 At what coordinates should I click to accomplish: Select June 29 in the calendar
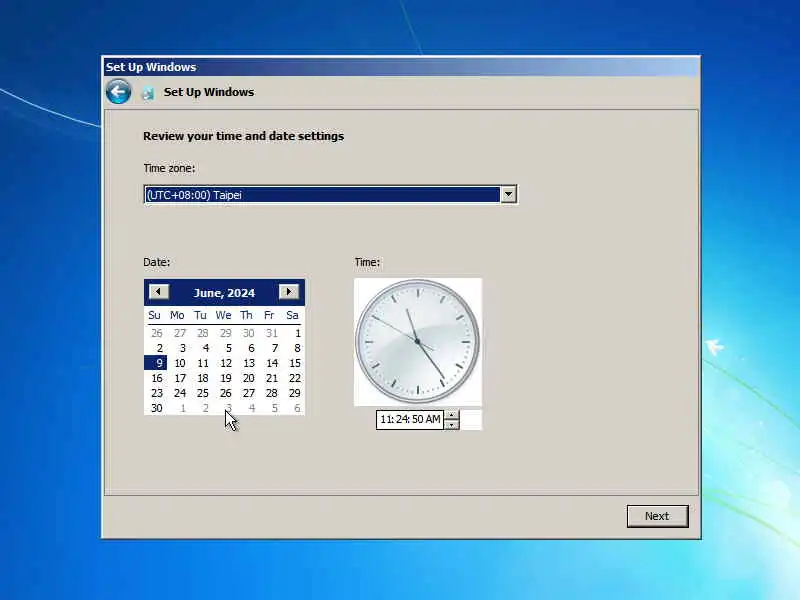pyautogui.click(x=295, y=393)
